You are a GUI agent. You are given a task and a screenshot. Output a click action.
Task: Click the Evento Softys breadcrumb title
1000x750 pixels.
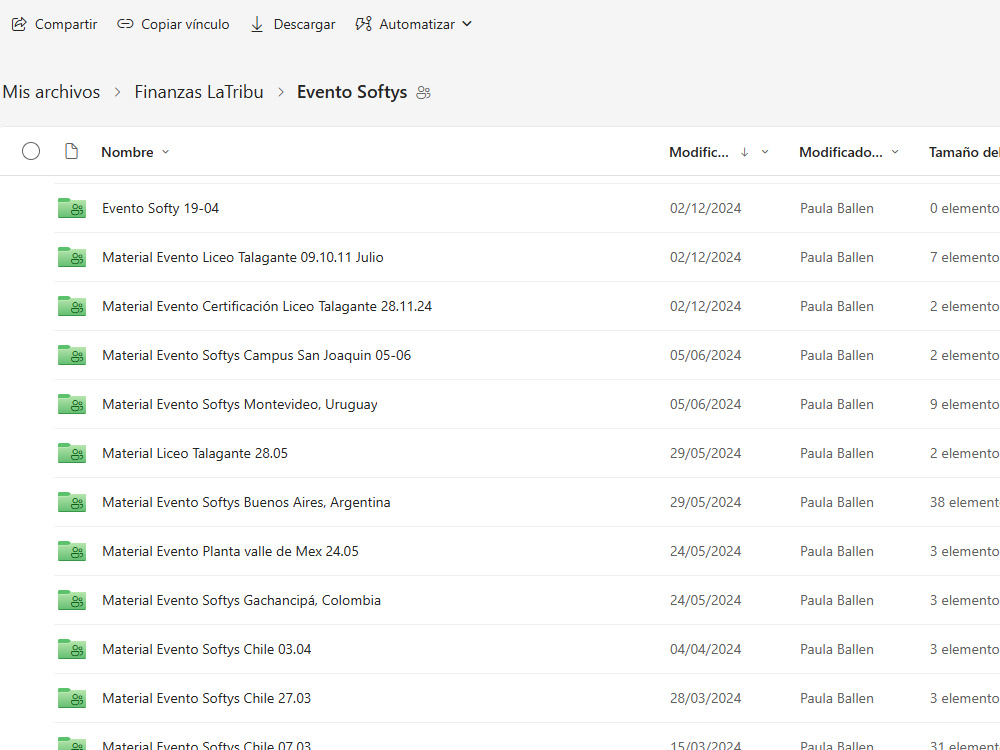352,92
